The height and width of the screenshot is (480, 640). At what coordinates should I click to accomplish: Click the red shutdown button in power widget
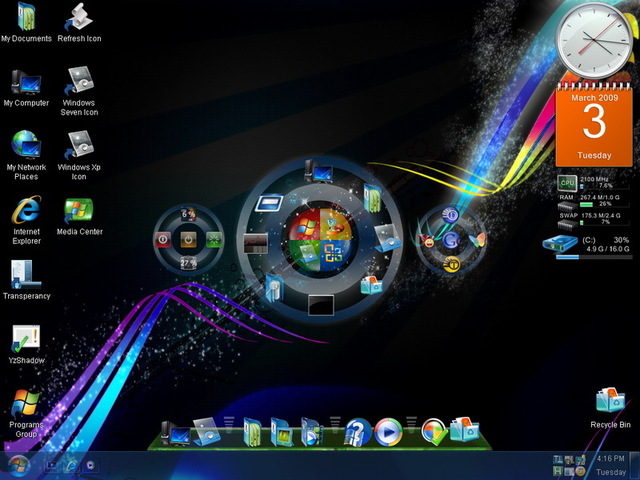coord(162,240)
